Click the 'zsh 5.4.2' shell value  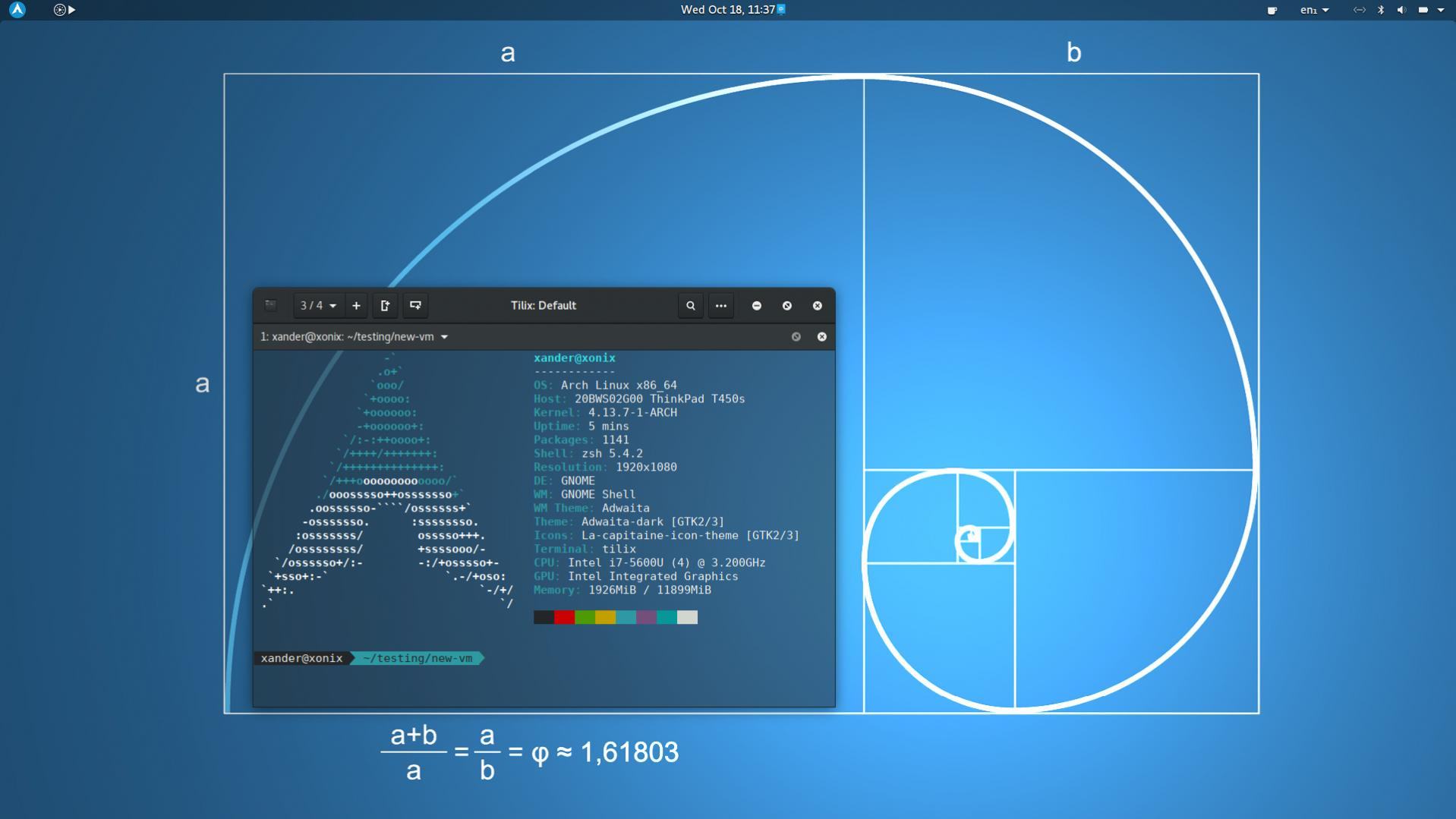coord(612,453)
